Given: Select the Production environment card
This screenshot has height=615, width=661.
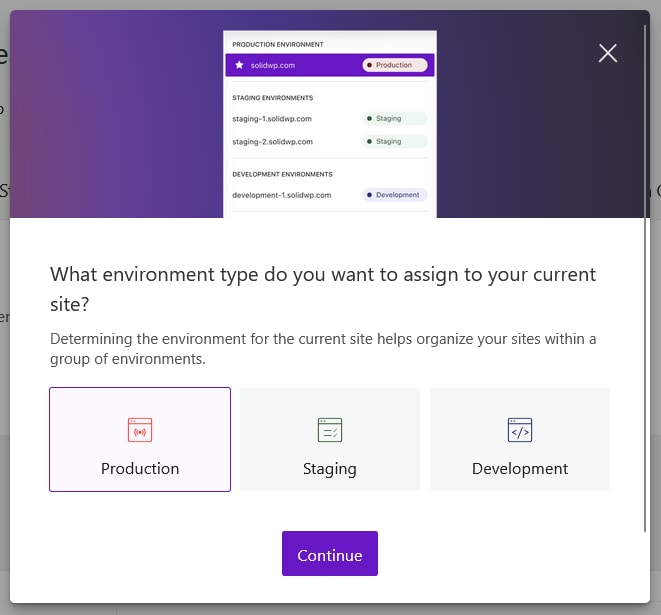Looking at the screenshot, I should point(140,439).
